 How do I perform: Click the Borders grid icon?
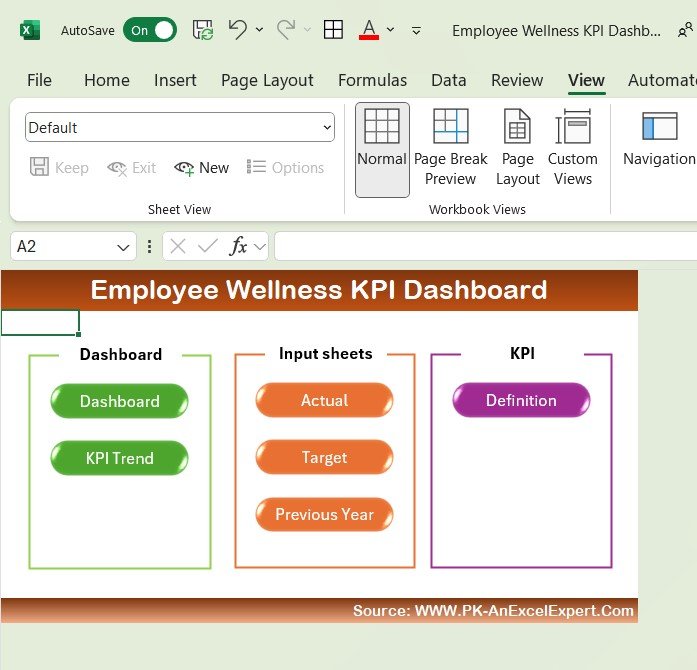[333, 30]
